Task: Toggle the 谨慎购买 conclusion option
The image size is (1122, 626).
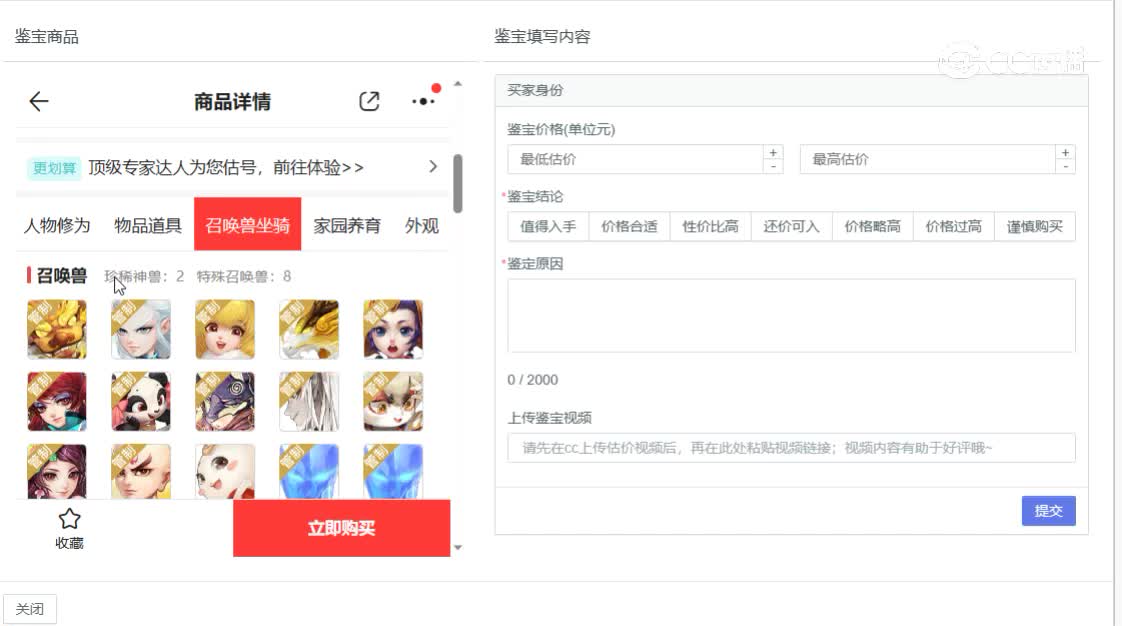Action: 1035,226
